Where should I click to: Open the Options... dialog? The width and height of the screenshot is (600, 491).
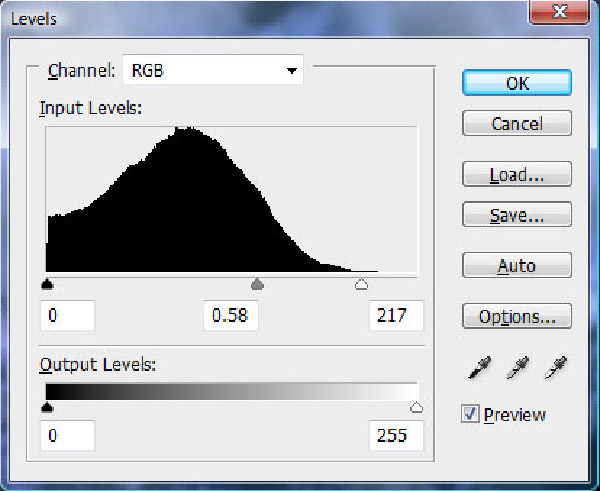click(x=517, y=316)
